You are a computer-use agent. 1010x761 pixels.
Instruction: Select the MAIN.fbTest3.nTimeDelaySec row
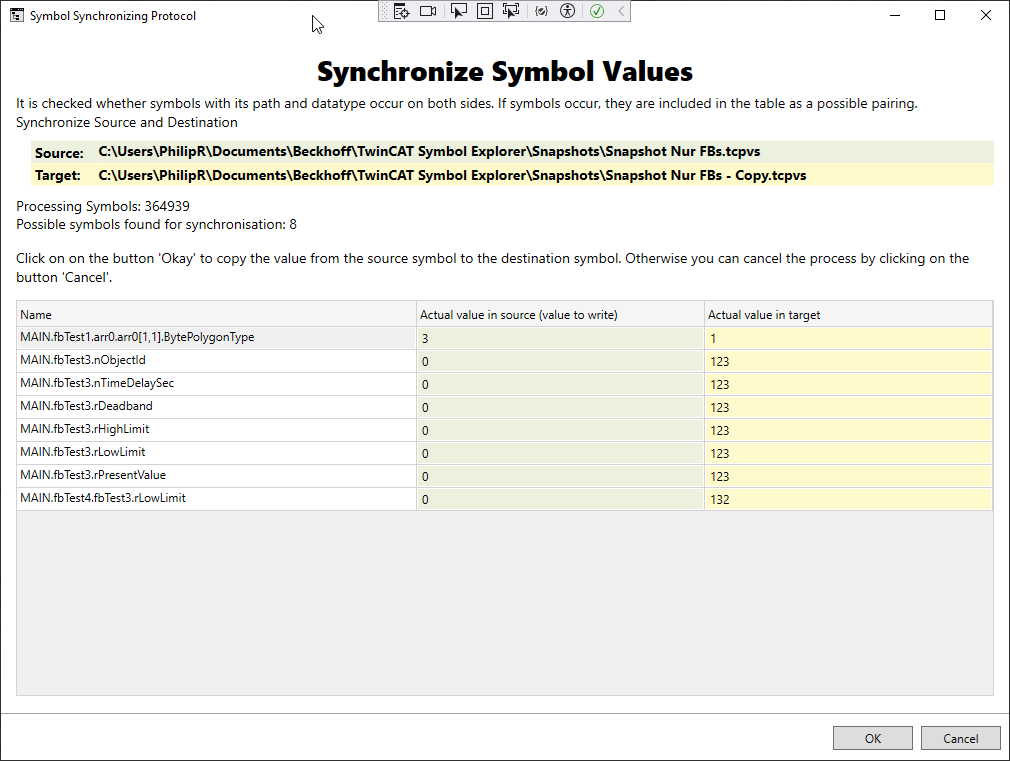coord(504,384)
